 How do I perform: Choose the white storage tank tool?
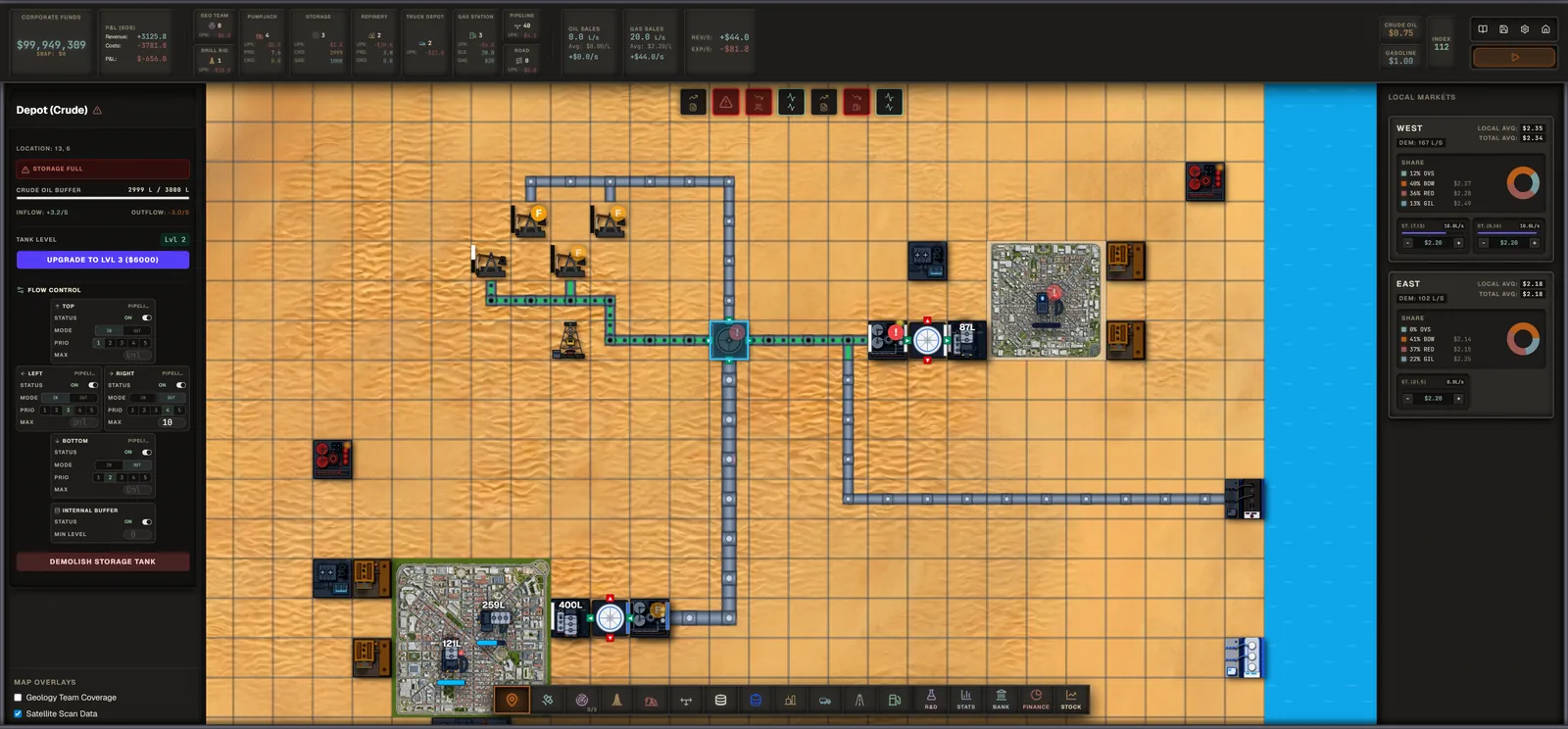(720, 700)
